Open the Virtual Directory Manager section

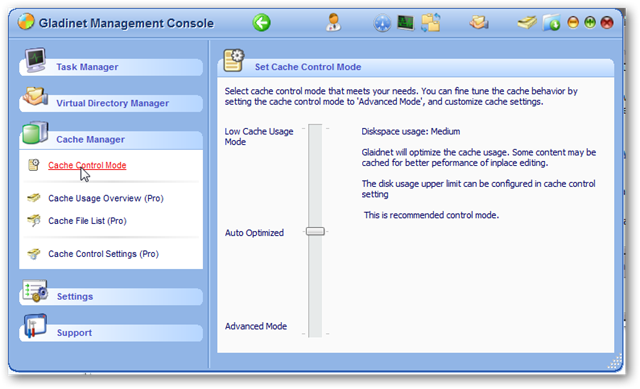click(111, 103)
